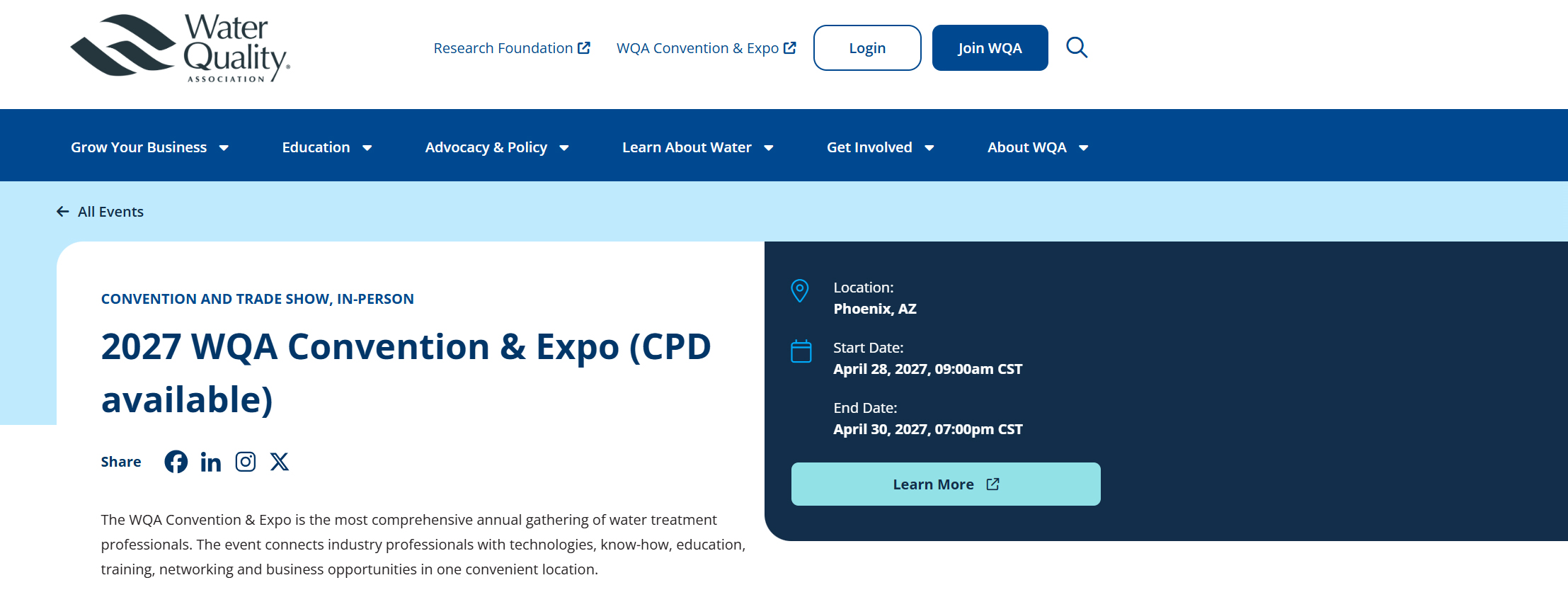Click the Join WQA button
Image resolution: width=1568 pixels, height=602 pixels.
click(x=990, y=48)
